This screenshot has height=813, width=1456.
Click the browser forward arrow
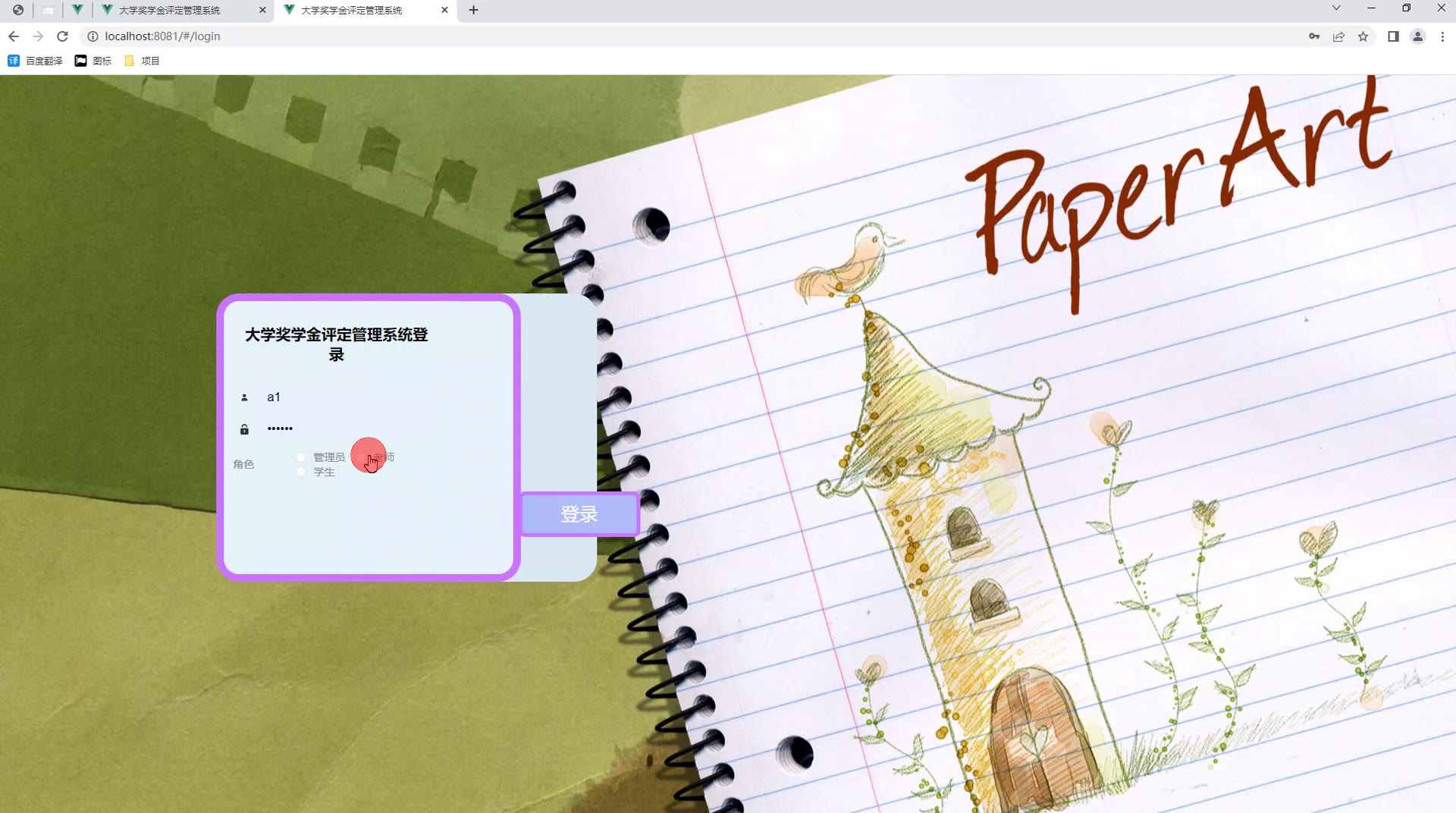click(x=38, y=36)
